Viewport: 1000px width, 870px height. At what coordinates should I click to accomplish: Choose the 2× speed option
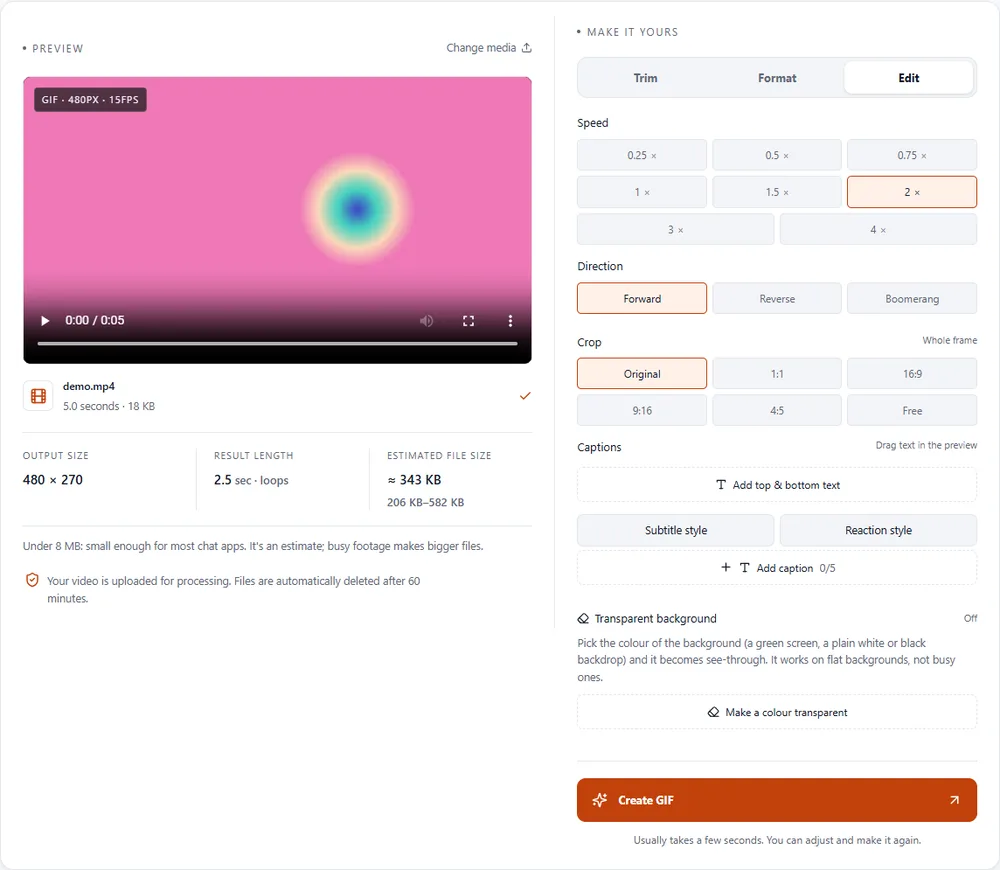click(912, 192)
